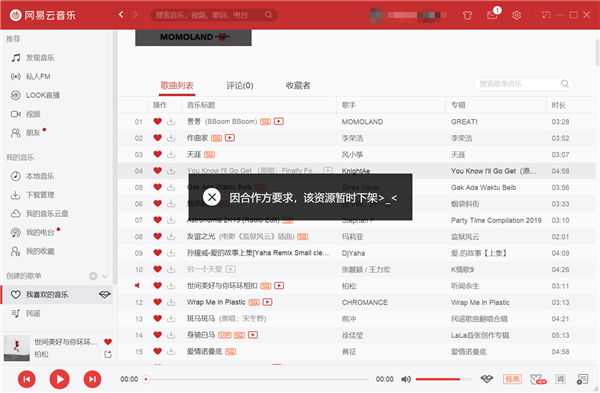Open the messages mail icon

point(492,15)
